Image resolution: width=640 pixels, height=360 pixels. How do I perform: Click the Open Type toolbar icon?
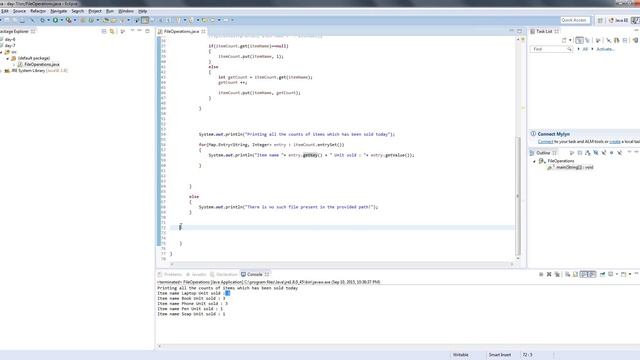(x=106, y=20)
